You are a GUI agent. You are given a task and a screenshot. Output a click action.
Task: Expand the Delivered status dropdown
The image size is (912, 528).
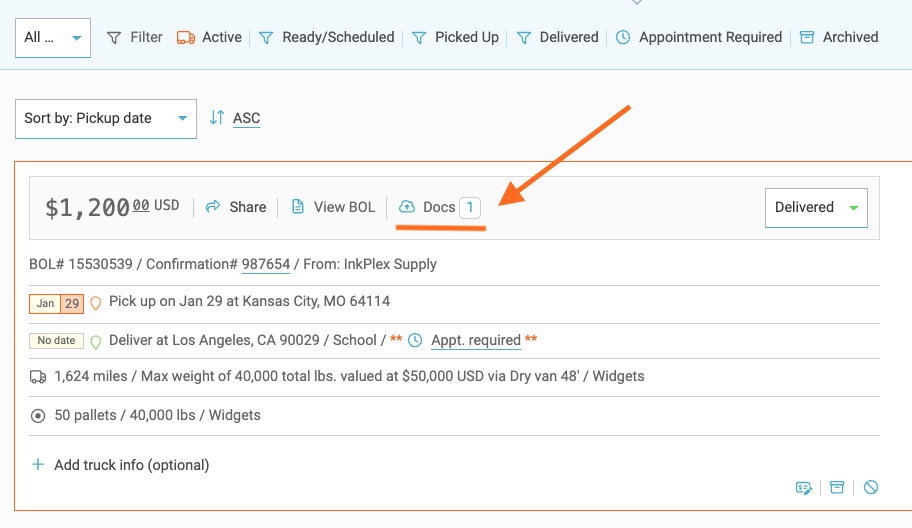(x=816, y=207)
